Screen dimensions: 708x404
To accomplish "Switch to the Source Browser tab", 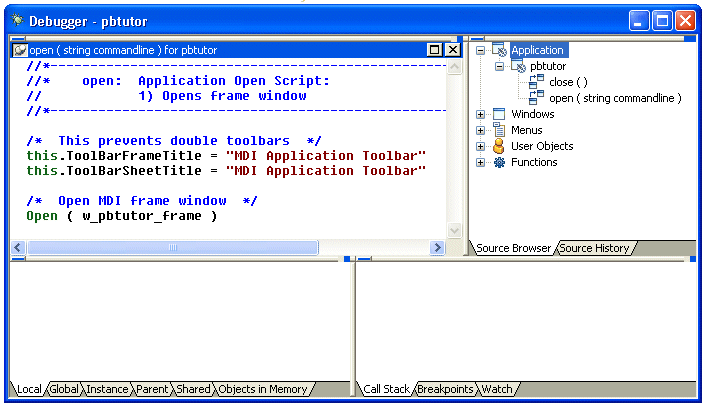I will (513, 248).
